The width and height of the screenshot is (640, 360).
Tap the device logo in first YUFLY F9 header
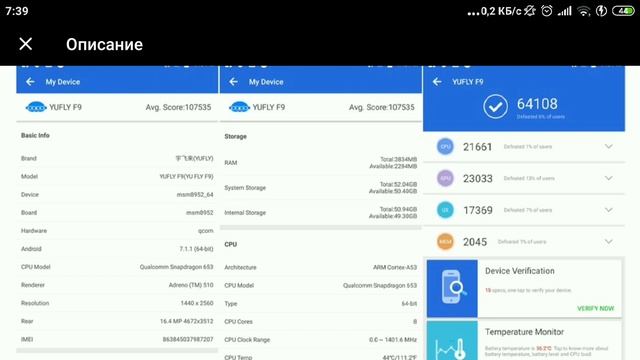[x=36, y=107]
